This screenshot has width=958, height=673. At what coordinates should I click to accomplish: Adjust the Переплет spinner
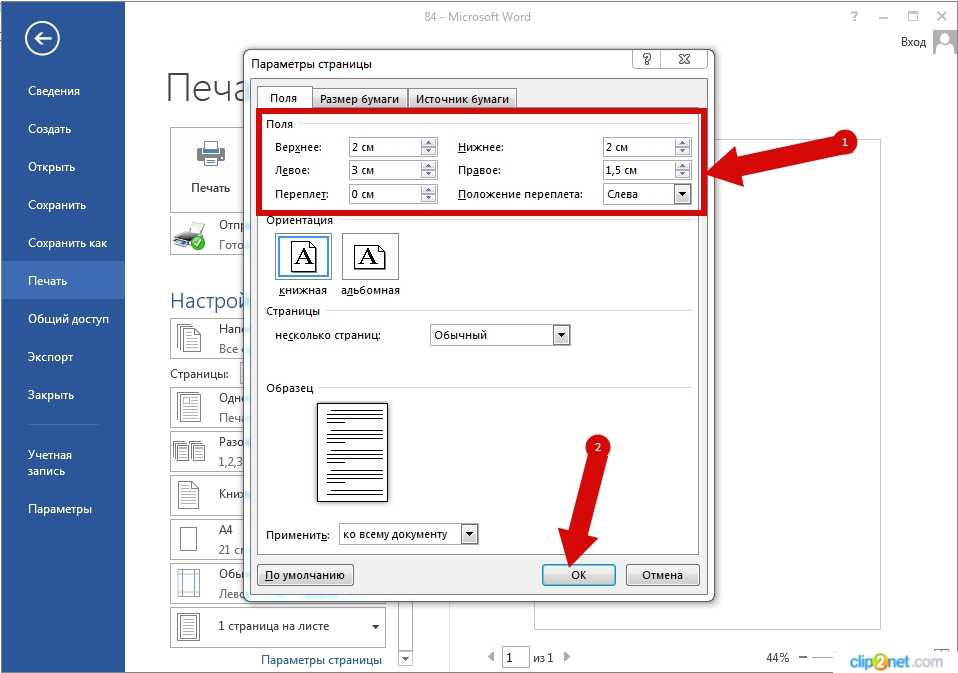pyautogui.click(x=429, y=194)
